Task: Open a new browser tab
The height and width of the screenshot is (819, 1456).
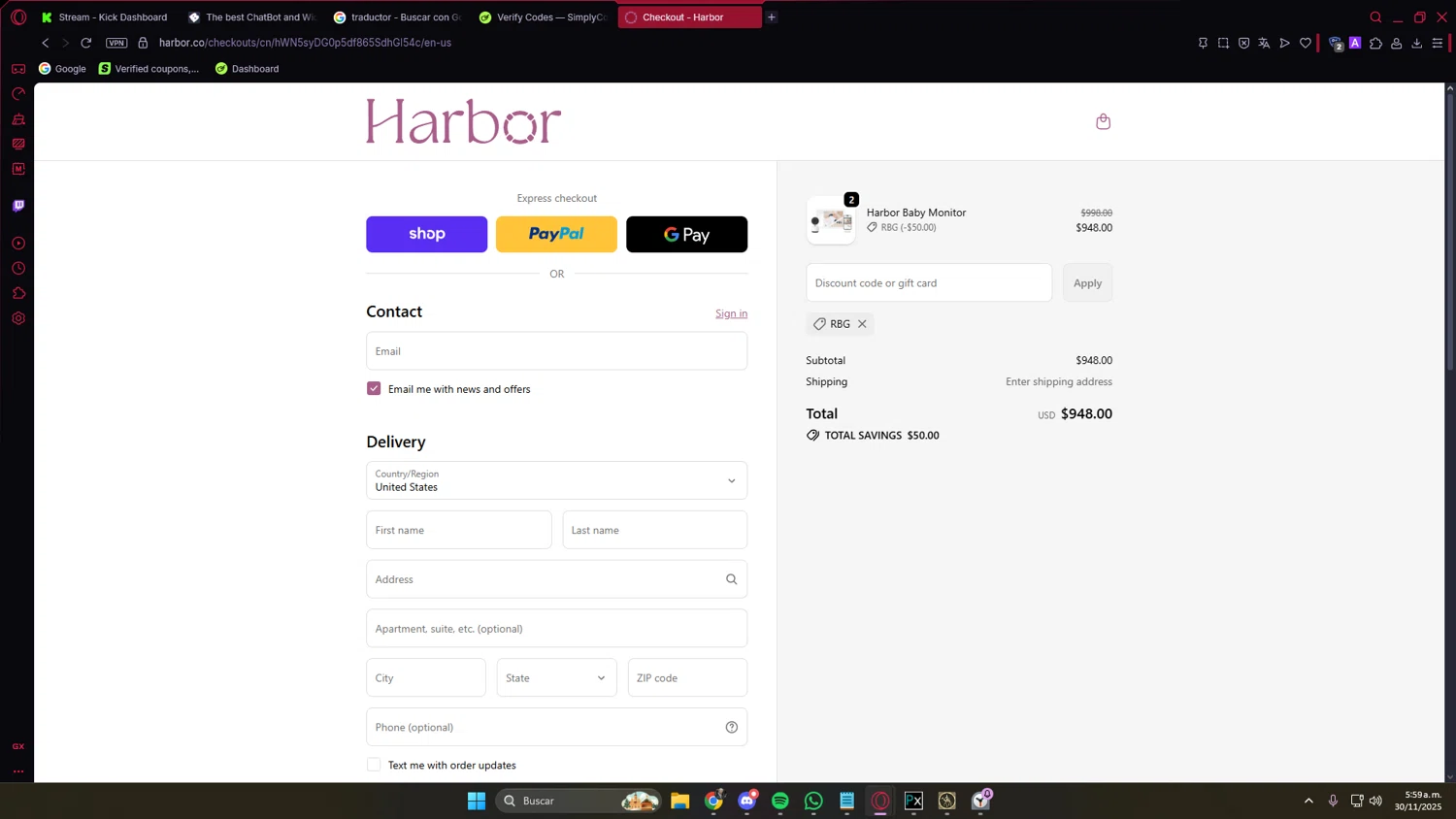Action: coord(772,16)
